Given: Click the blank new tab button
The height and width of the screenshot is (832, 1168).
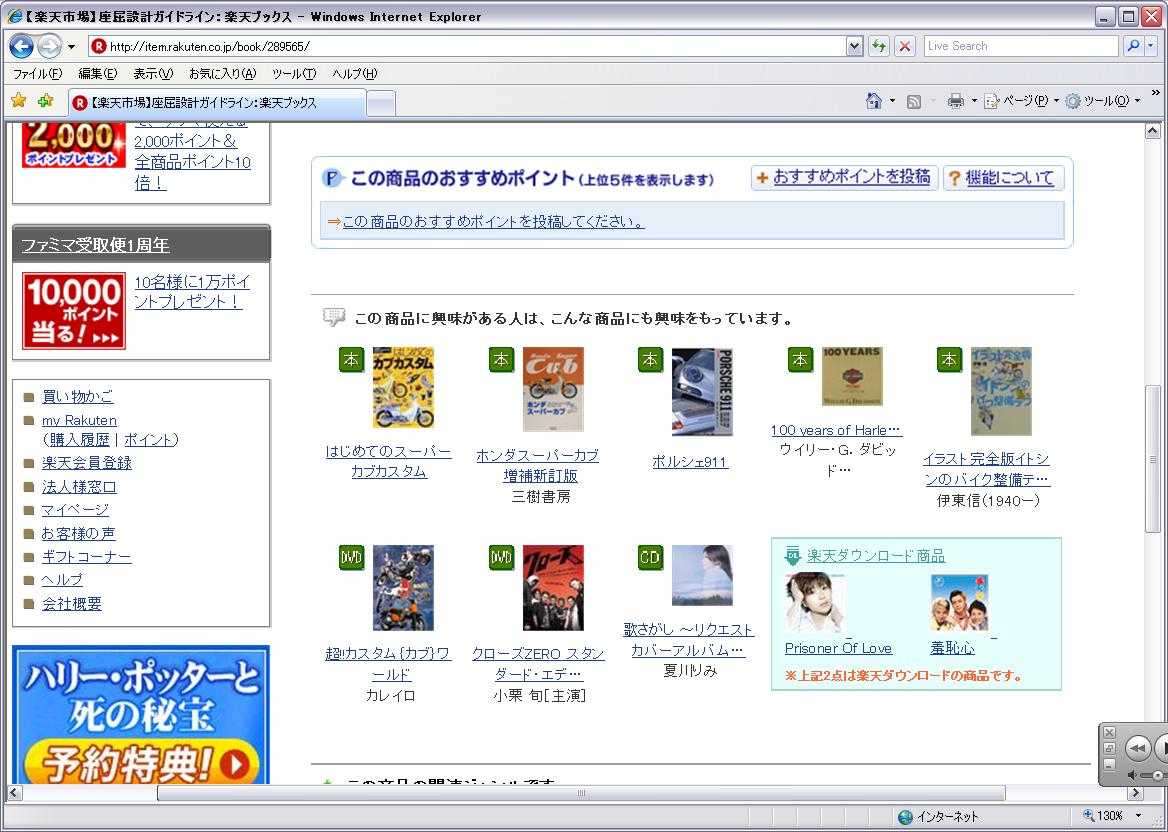Looking at the screenshot, I should [x=381, y=104].
